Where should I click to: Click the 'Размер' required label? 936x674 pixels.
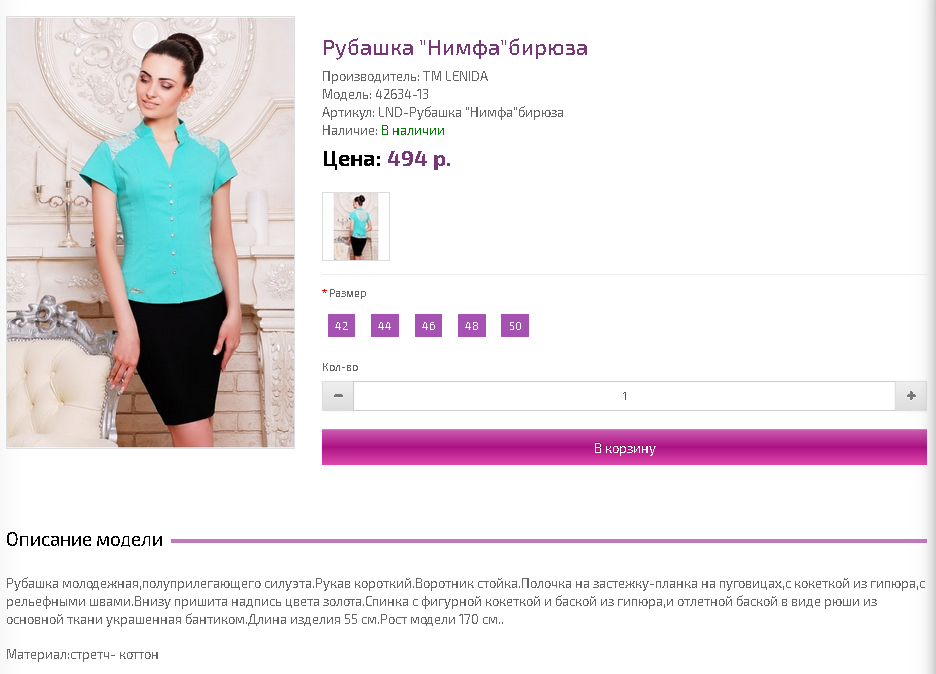(x=347, y=293)
